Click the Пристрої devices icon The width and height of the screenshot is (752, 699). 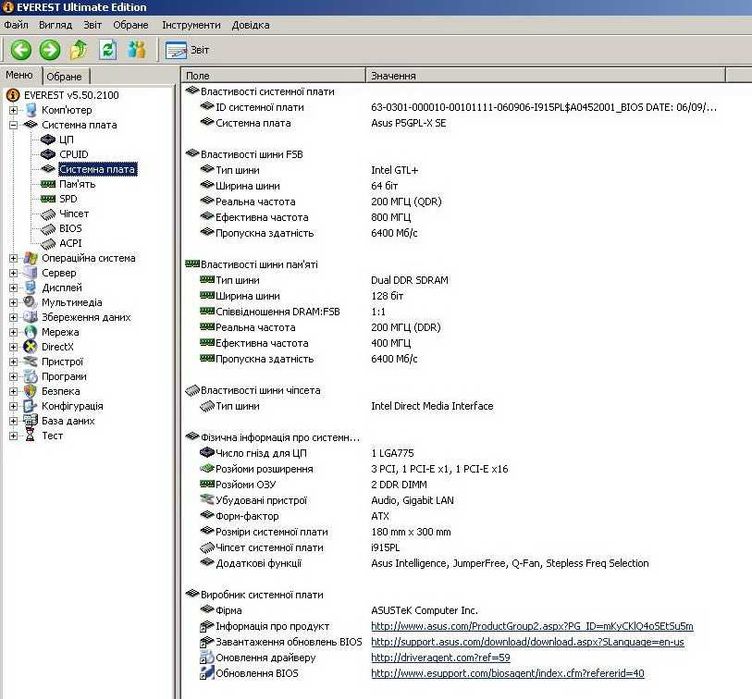31,361
